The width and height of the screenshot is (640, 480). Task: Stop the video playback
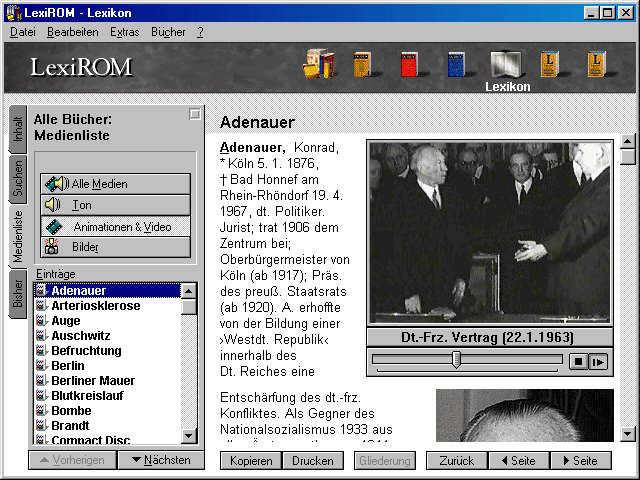578,362
